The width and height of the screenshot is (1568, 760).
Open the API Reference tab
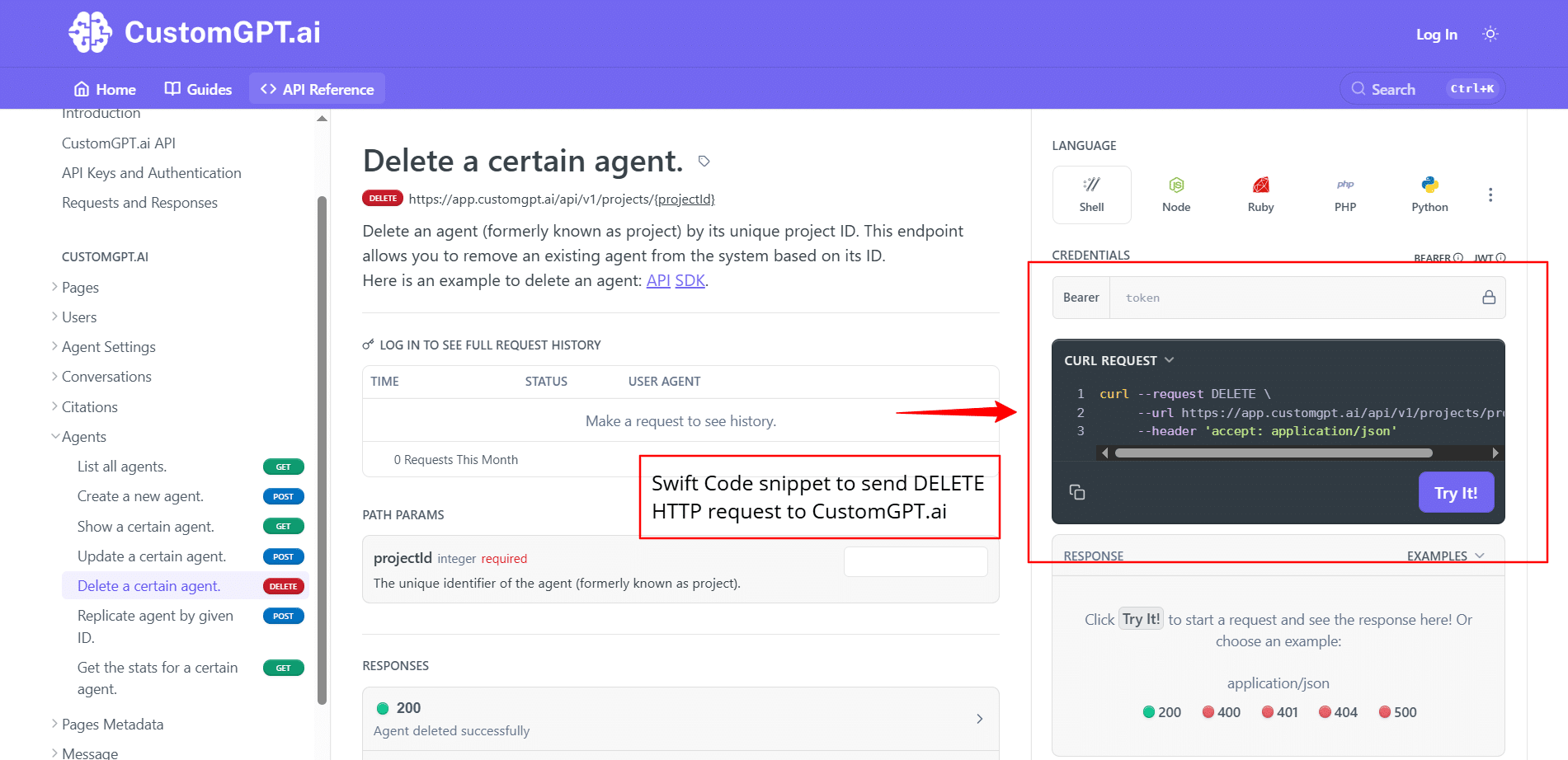pyautogui.click(x=317, y=89)
